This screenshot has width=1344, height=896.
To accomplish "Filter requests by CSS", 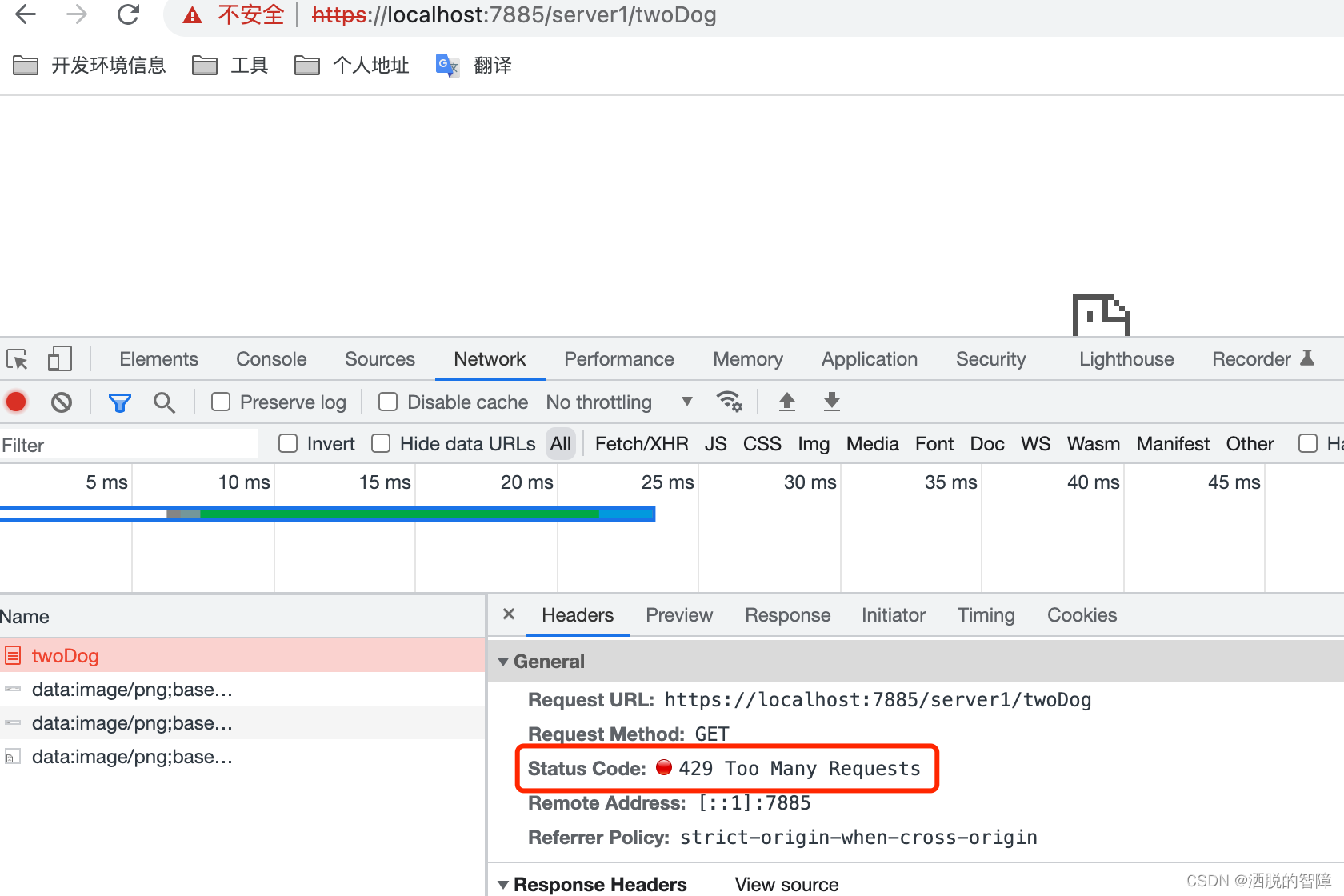I will (x=762, y=443).
